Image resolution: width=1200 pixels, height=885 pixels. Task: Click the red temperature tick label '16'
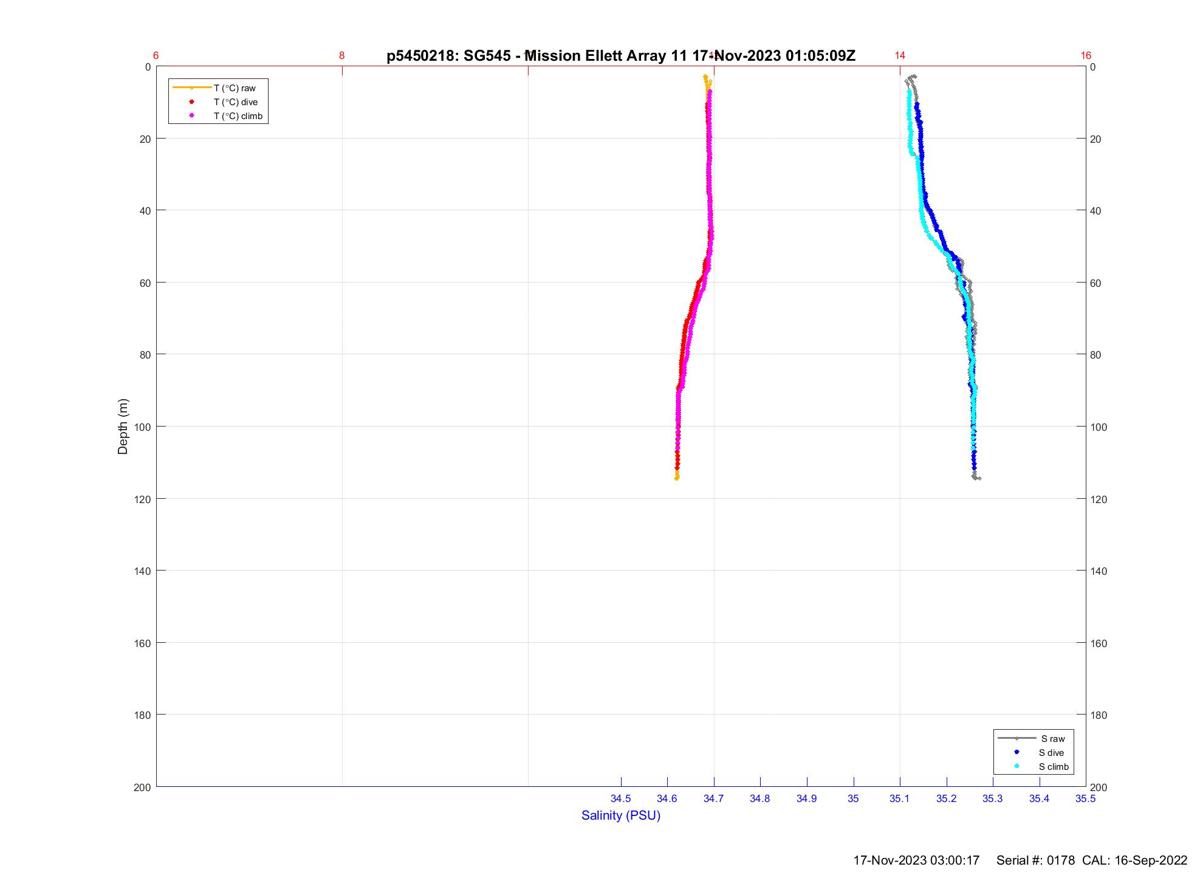pos(1086,56)
